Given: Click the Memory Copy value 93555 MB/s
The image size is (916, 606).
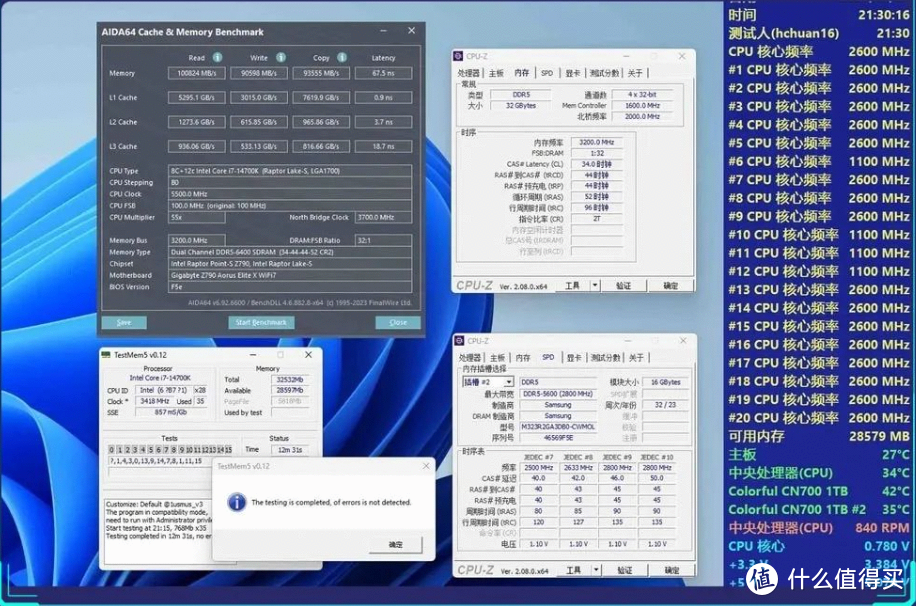Looking at the screenshot, I should click(321, 73).
